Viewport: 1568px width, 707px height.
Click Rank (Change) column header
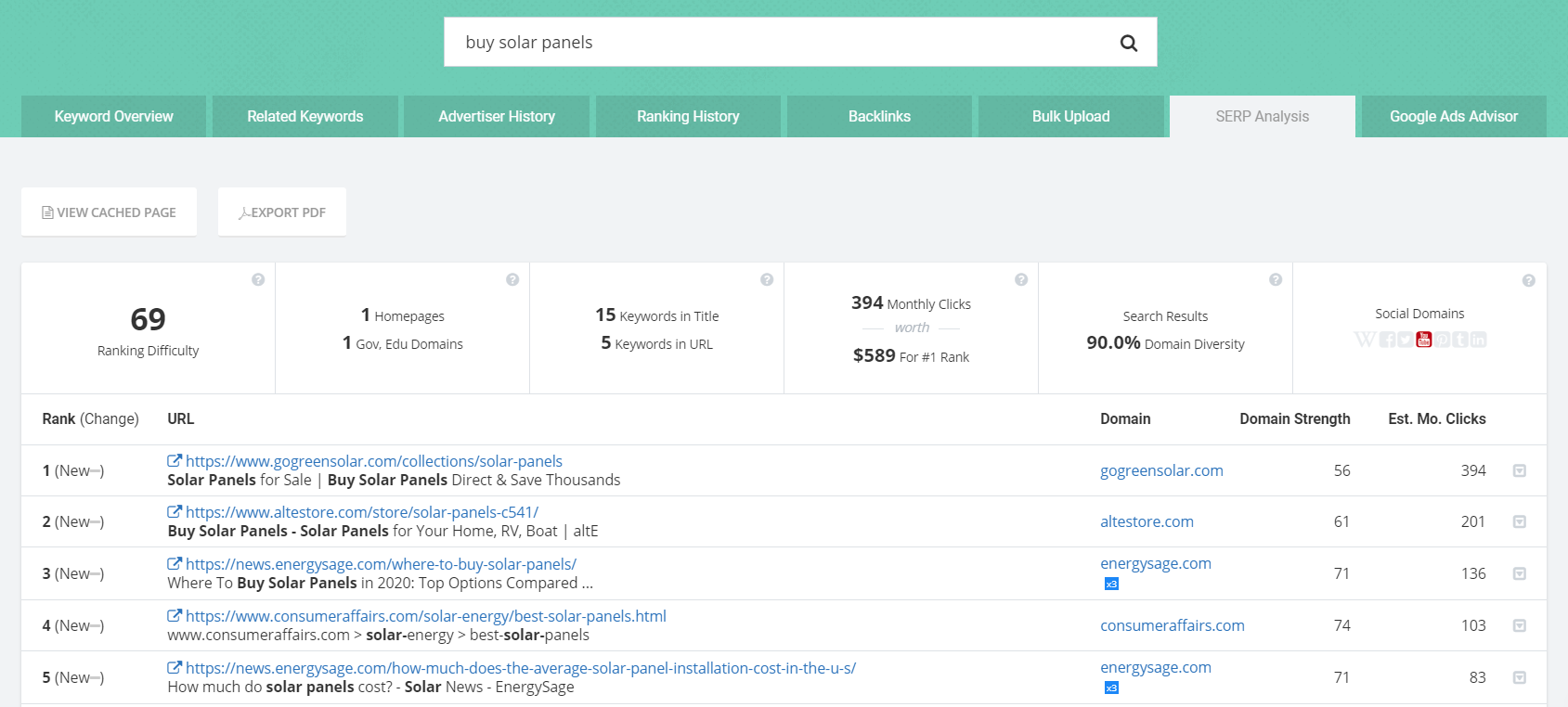point(90,418)
